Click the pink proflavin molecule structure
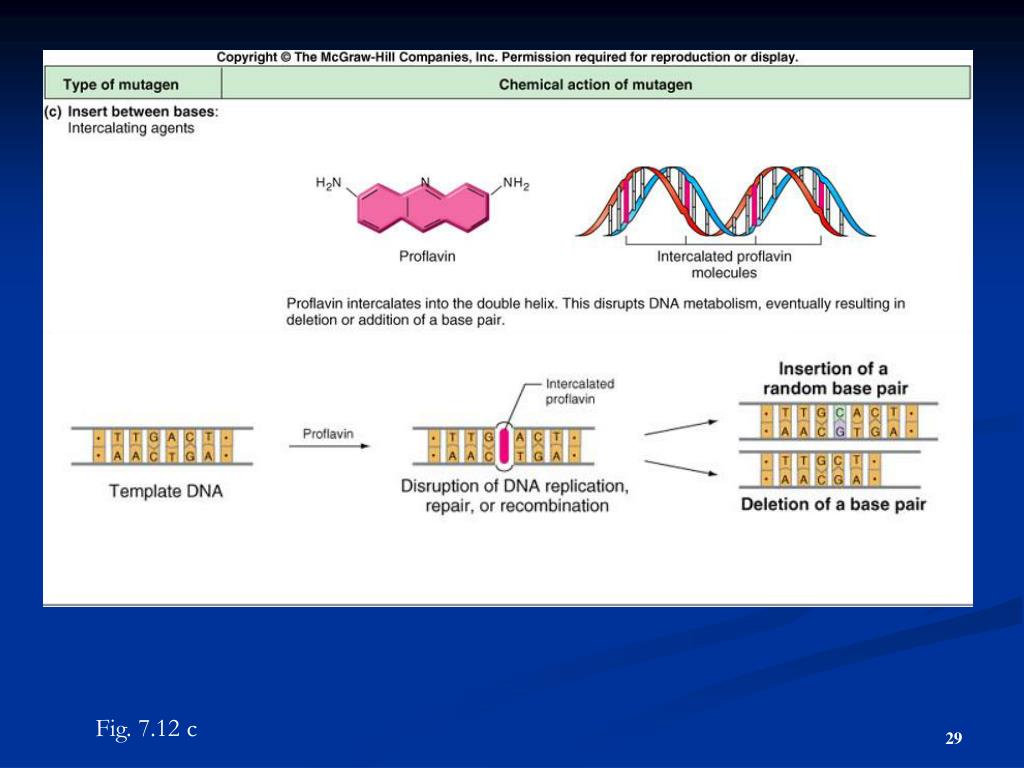This screenshot has height=768, width=1024. click(423, 206)
